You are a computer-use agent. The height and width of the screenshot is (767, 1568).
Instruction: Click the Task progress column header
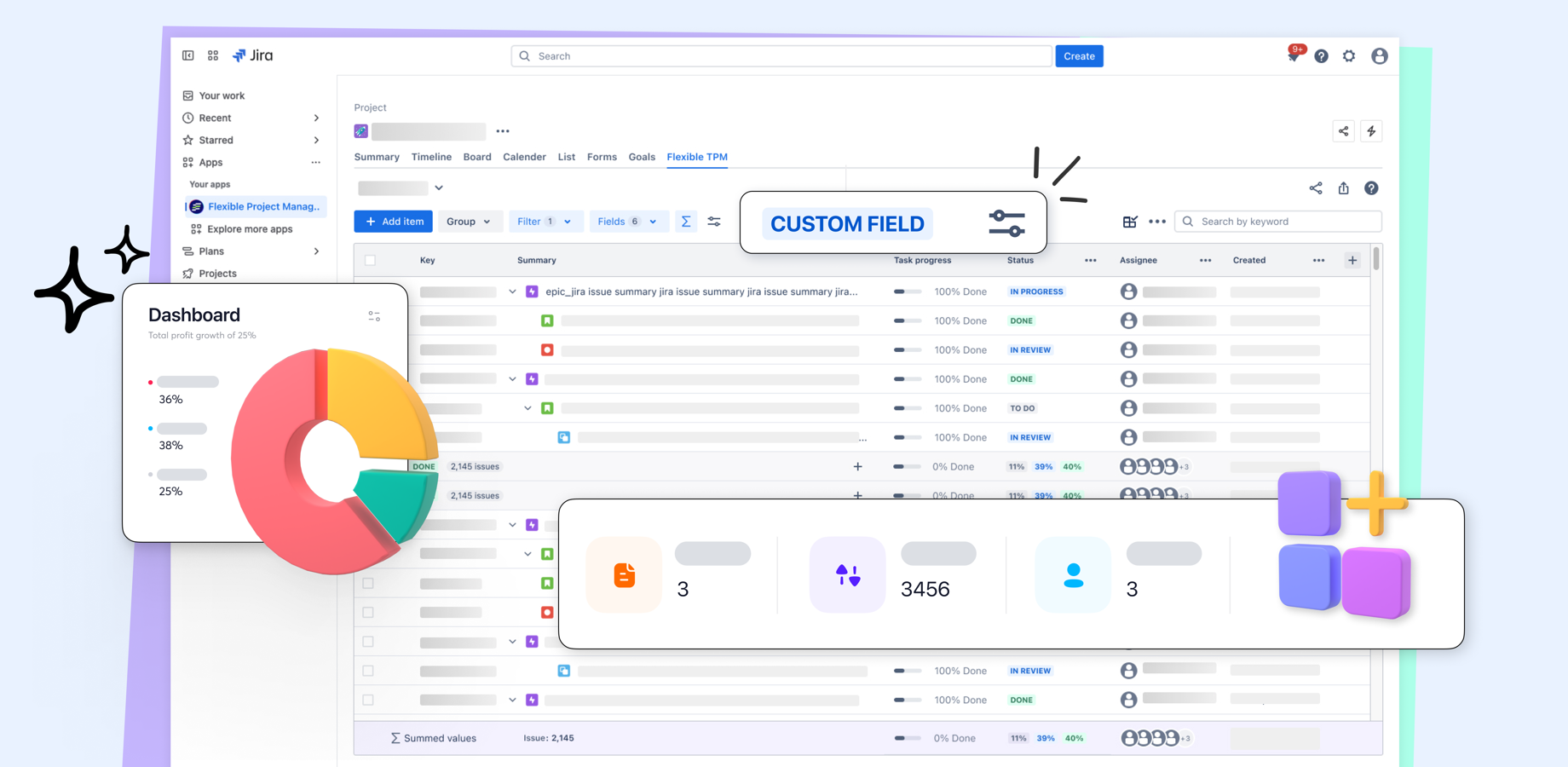coord(922,260)
